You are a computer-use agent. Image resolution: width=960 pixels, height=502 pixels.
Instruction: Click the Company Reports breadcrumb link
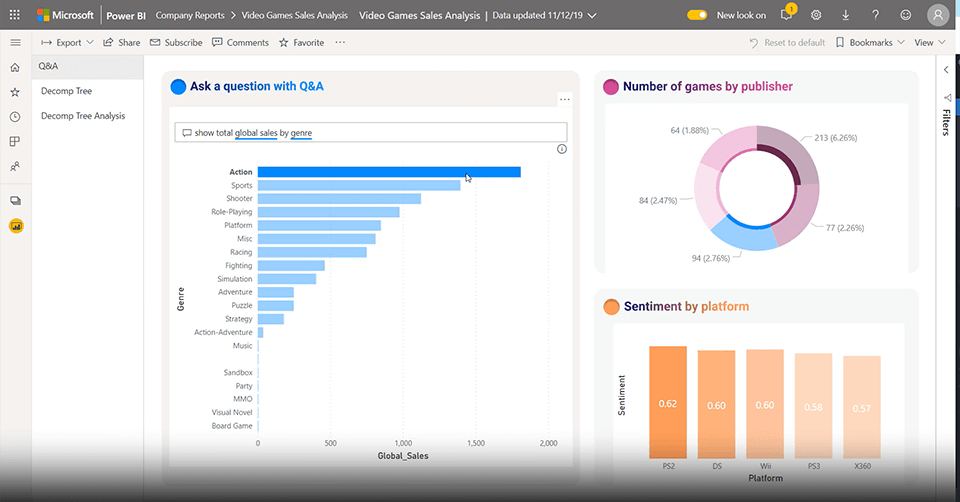[x=189, y=16]
